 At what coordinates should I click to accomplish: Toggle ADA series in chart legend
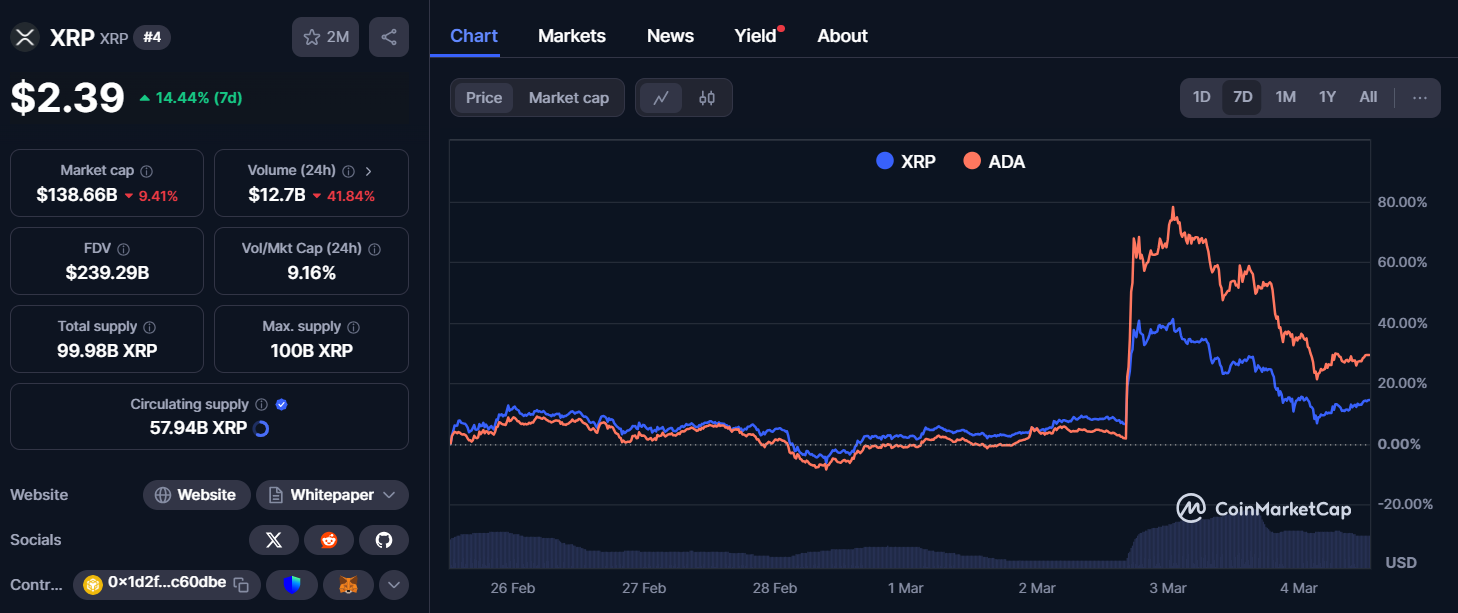pyautogui.click(x=994, y=161)
